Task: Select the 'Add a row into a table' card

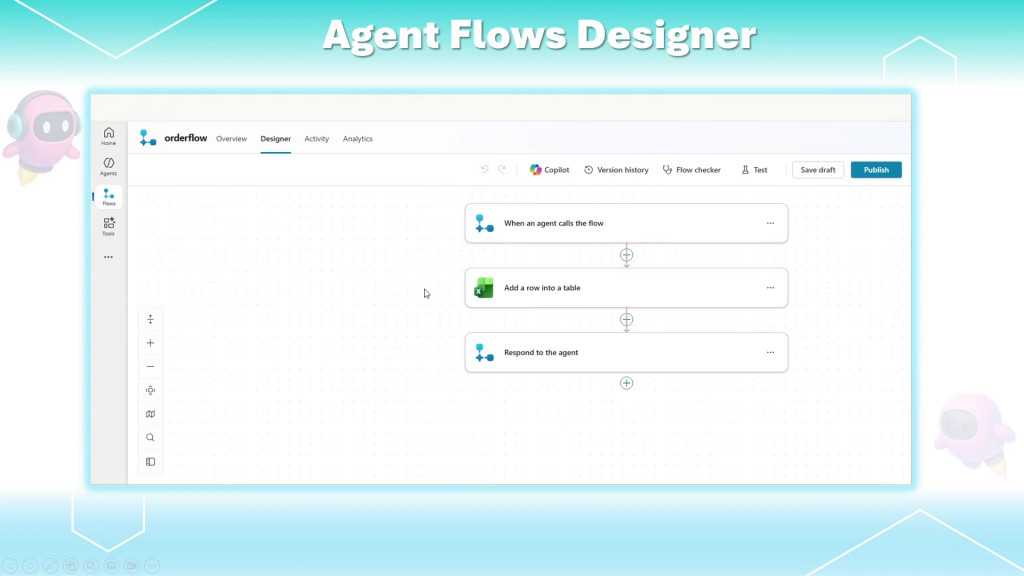Action: pos(626,288)
